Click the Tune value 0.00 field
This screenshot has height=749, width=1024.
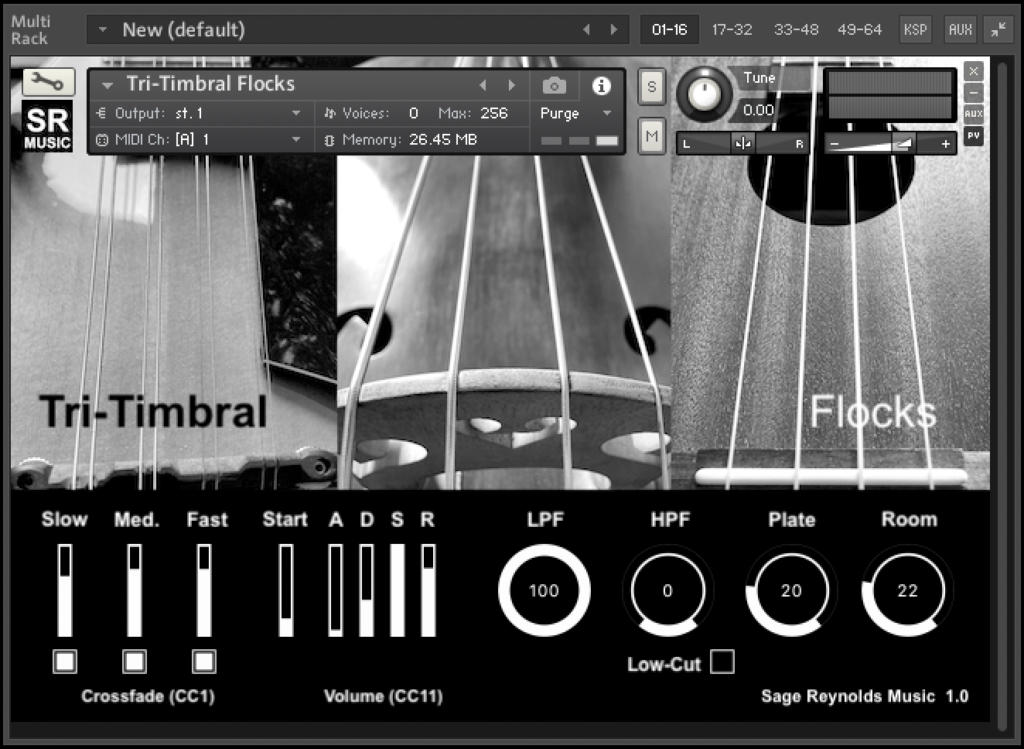pyautogui.click(x=758, y=110)
